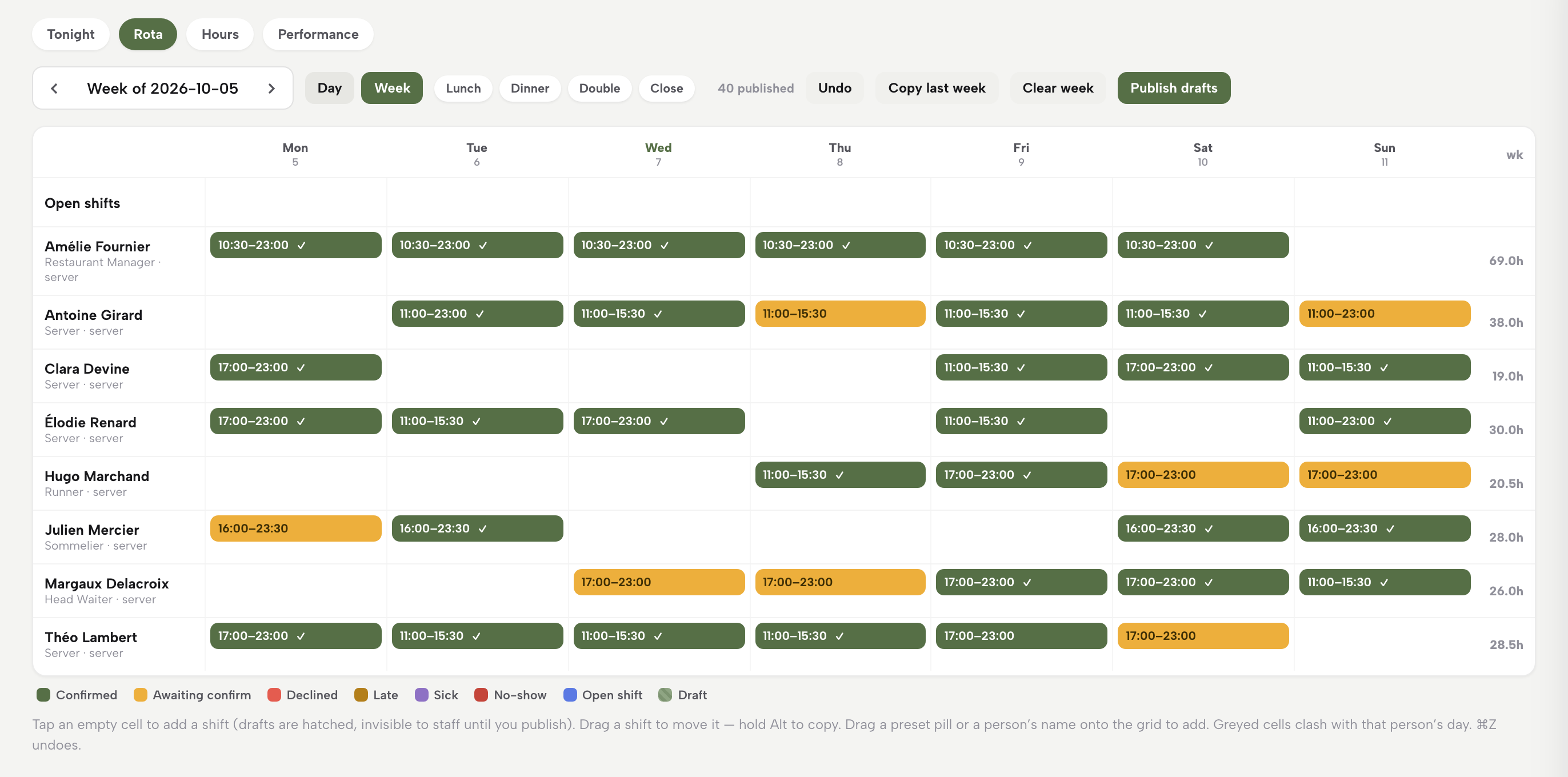Image resolution: width=1568 pixels, height=777 pixels.
Task: Open Antoine Girard's Thursday awaiting 11:00–15:30 shift
Action: coord(840,314)
